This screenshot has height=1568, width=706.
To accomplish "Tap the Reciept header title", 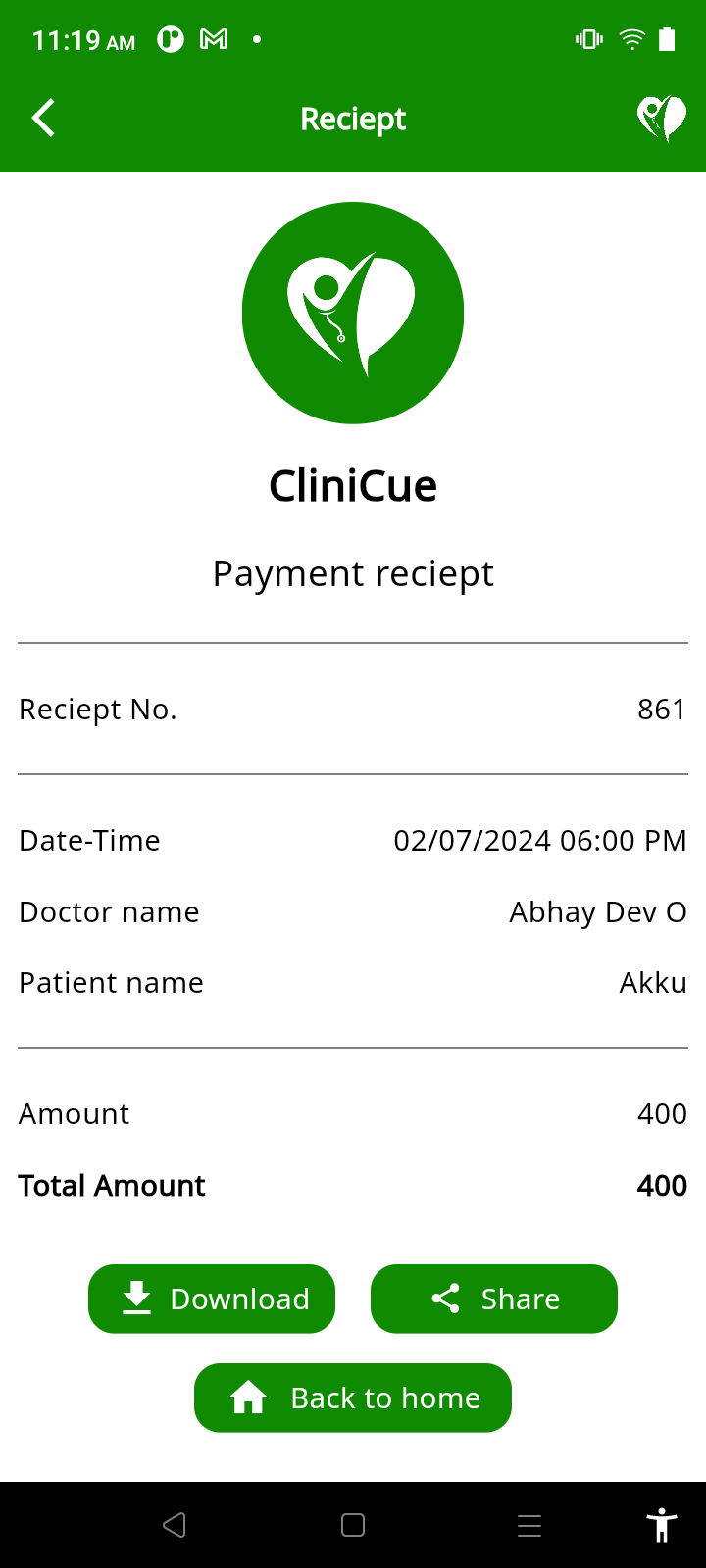I will tap(353, 119).
